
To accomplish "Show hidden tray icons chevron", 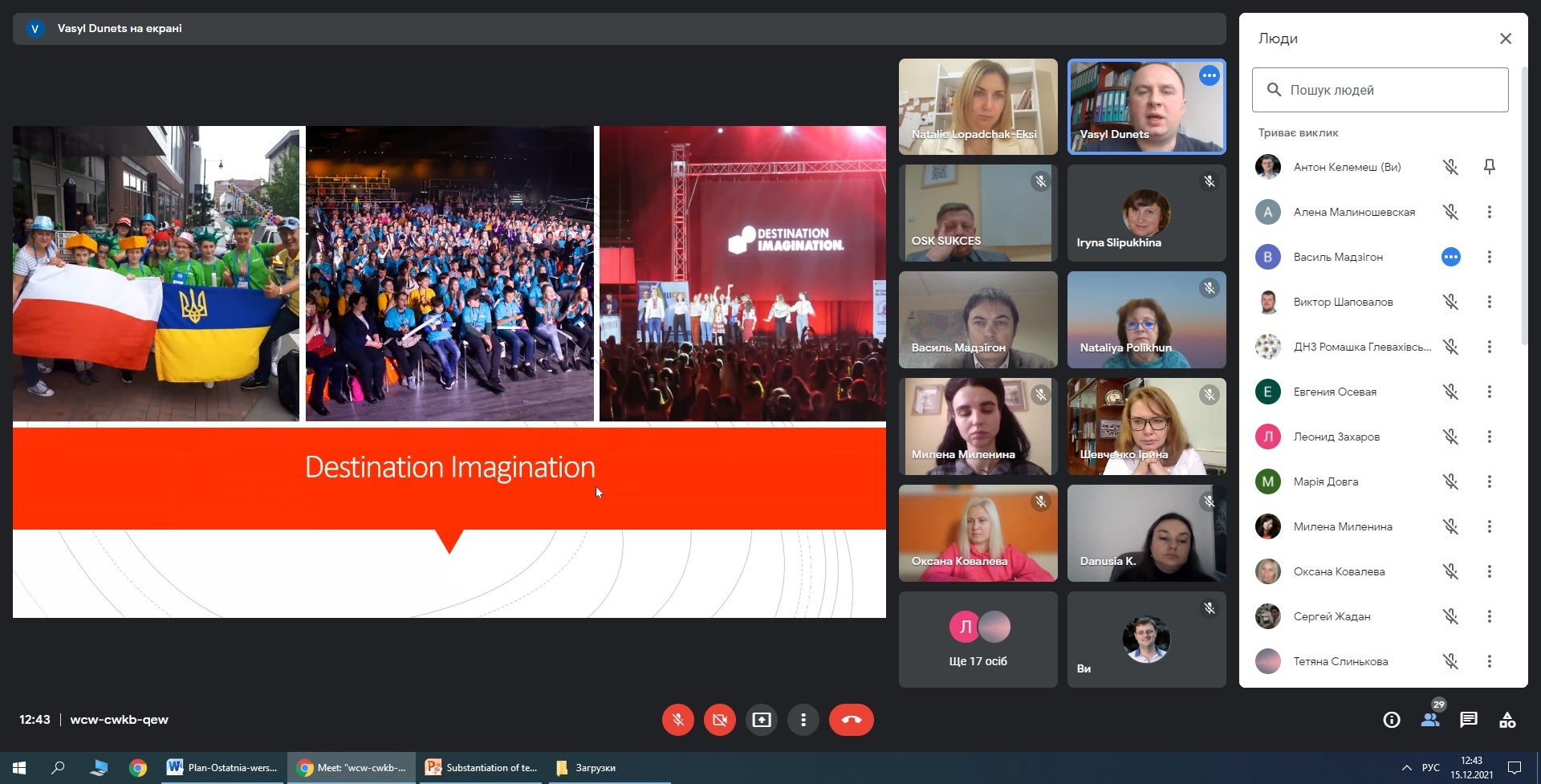I will coord(1406,768).
